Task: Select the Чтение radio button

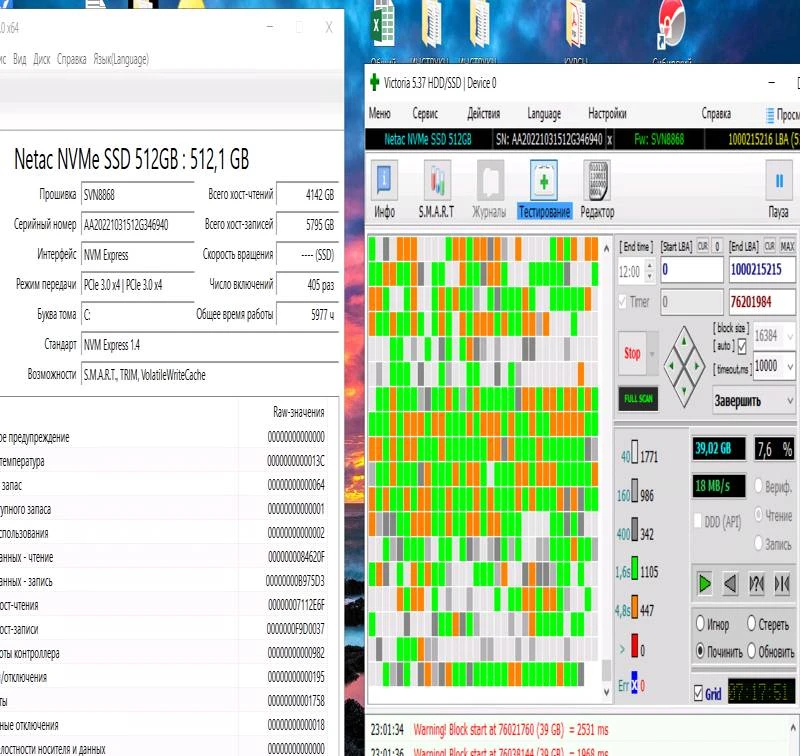Action: (758, 514)
